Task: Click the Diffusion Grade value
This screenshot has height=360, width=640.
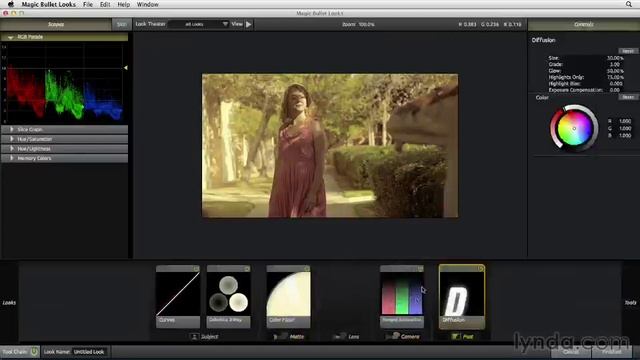Action: click(615, 64)
